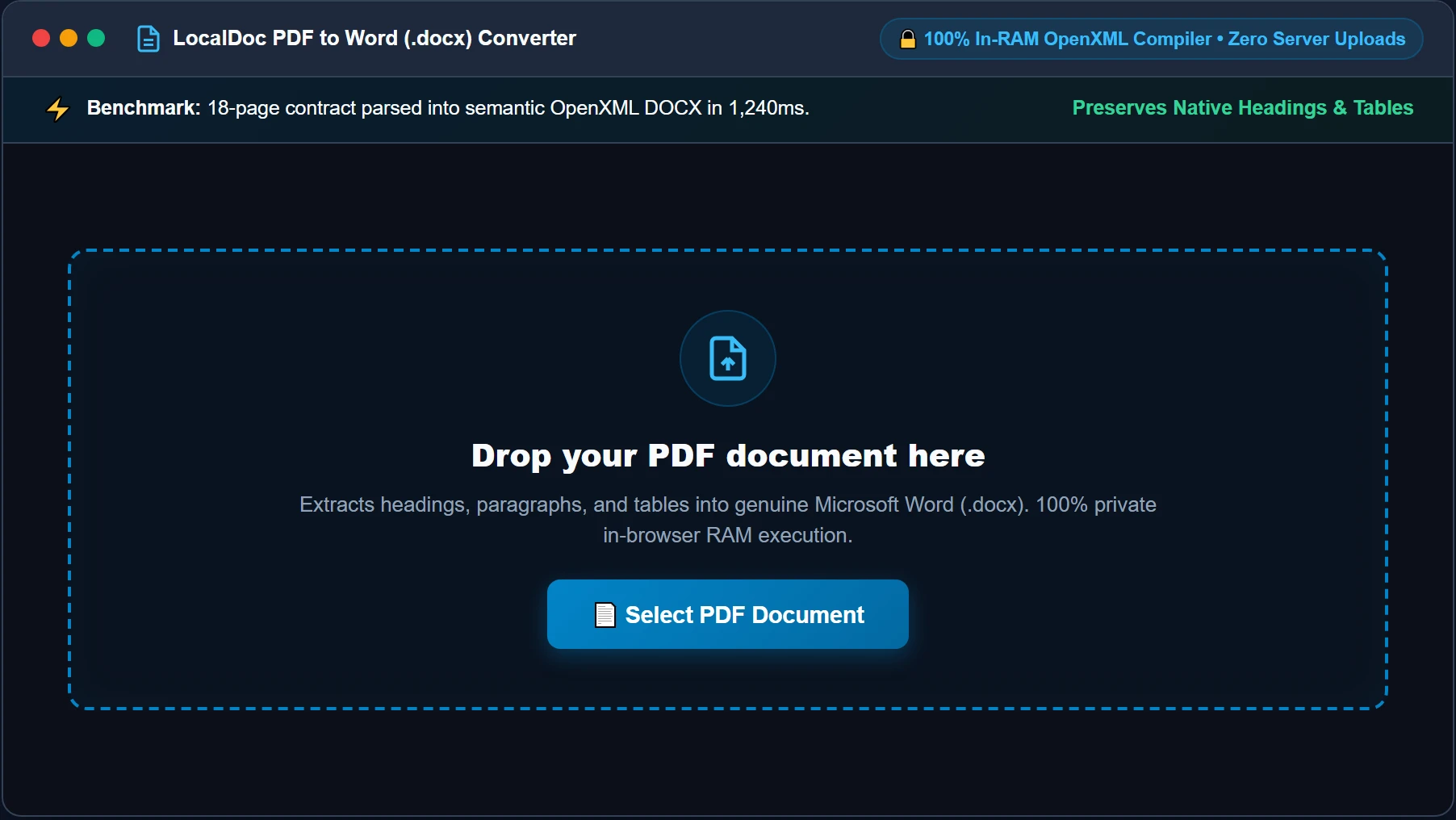Click the orange minimize window dot
The height and width of the screenshot is (820, 1456).
[69, 38]
